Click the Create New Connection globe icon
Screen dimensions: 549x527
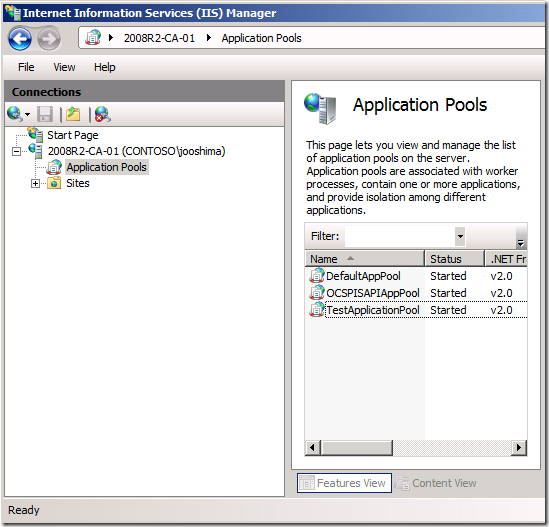click(x=15, y=114)
